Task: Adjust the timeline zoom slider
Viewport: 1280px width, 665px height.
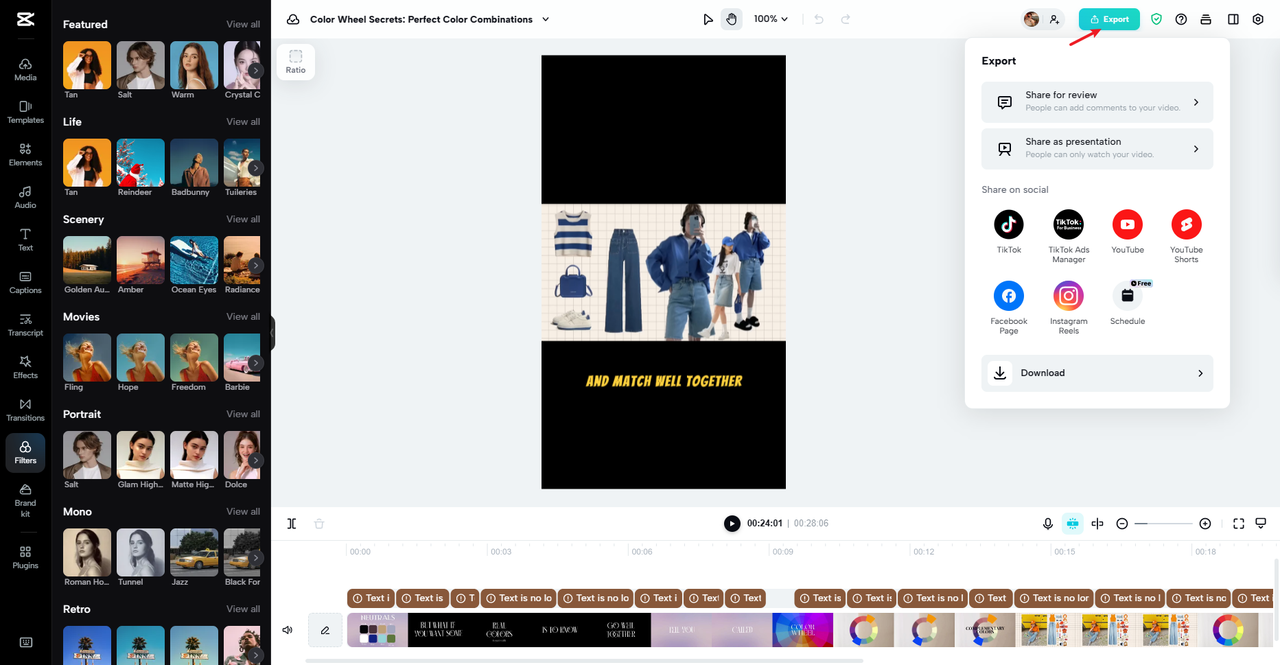Action: point(1164,523)
